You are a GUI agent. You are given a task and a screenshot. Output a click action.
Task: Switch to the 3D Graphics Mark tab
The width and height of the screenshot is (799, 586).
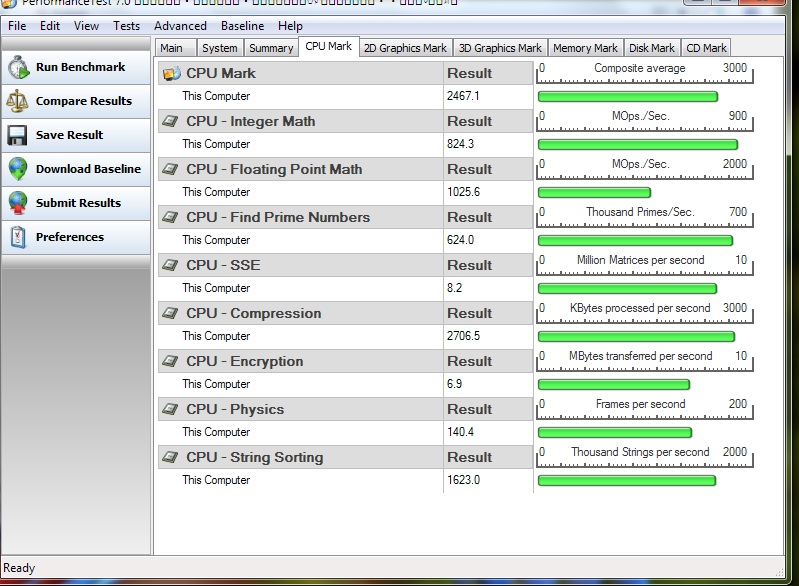500,48
